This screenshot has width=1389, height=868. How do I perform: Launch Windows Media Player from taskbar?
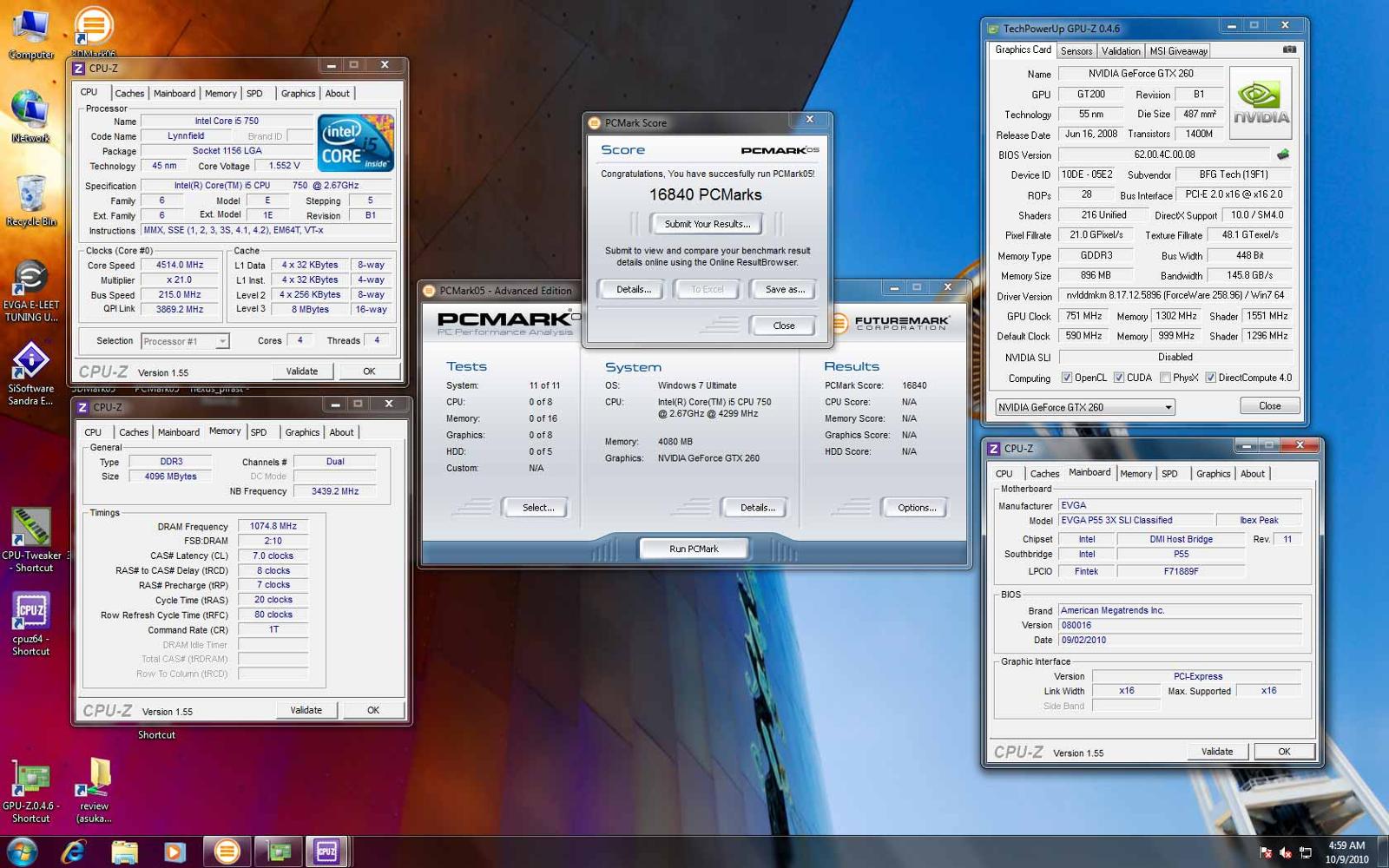click(174, 852)
